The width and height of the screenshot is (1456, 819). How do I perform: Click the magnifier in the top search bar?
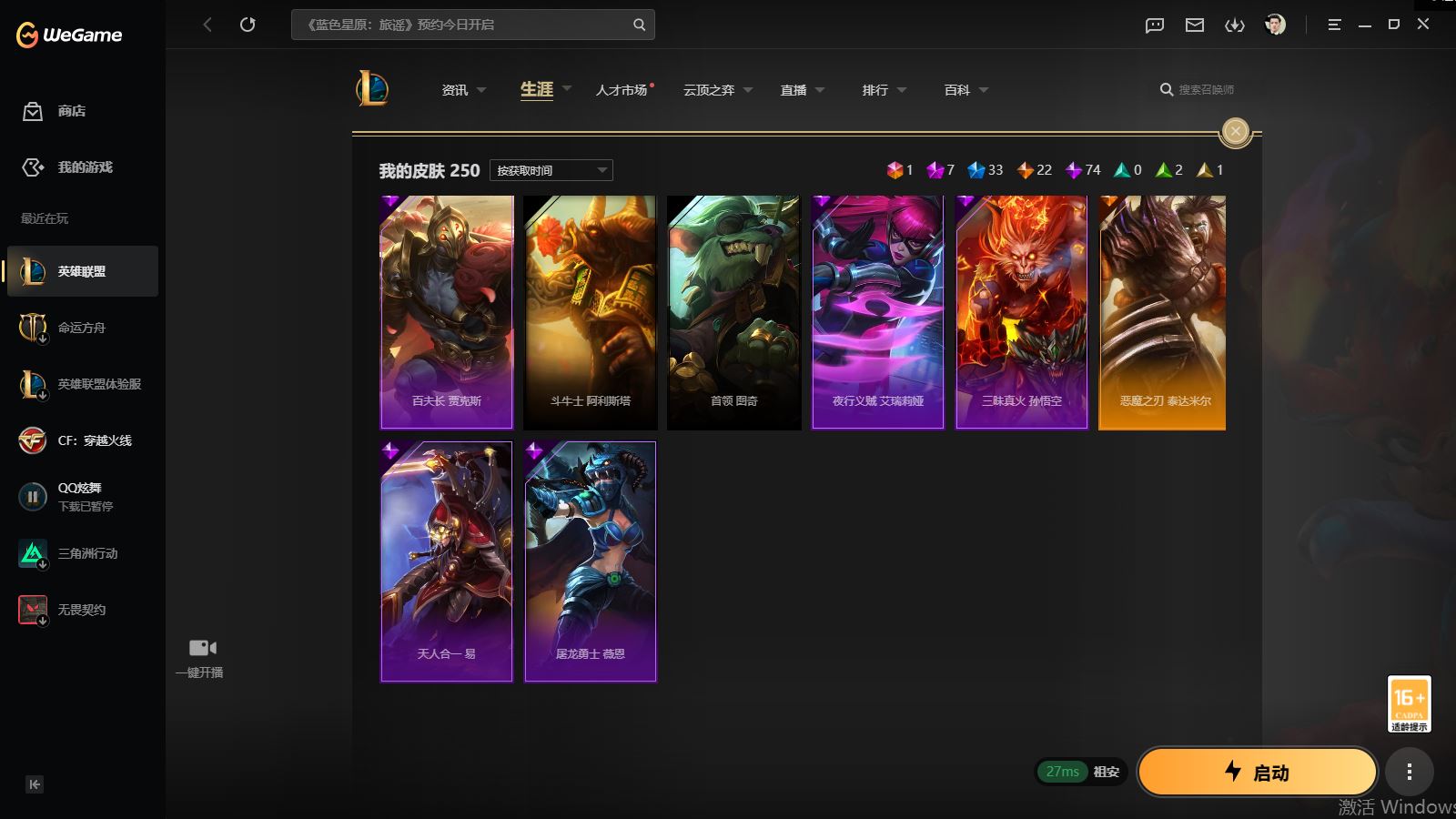tap(640, 25)
